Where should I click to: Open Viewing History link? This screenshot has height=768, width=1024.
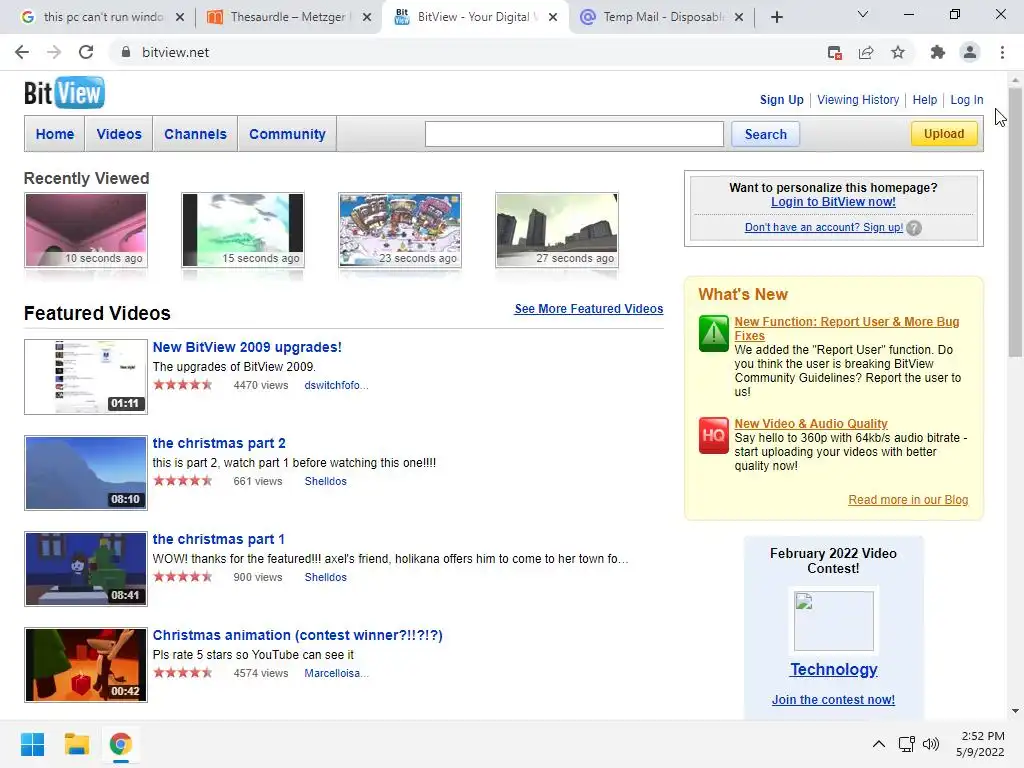858,100
